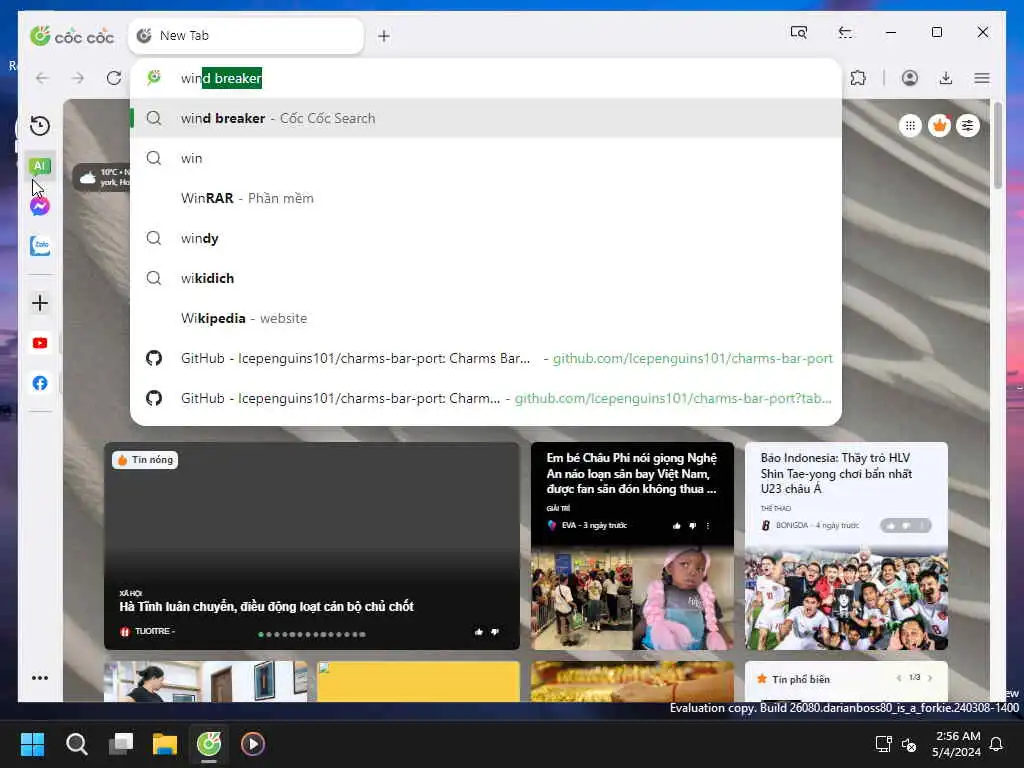Viewport: 1024px width, 768px height.
Task: Go to next Tin phổ biến page arrow
Action: coord(930,678)
